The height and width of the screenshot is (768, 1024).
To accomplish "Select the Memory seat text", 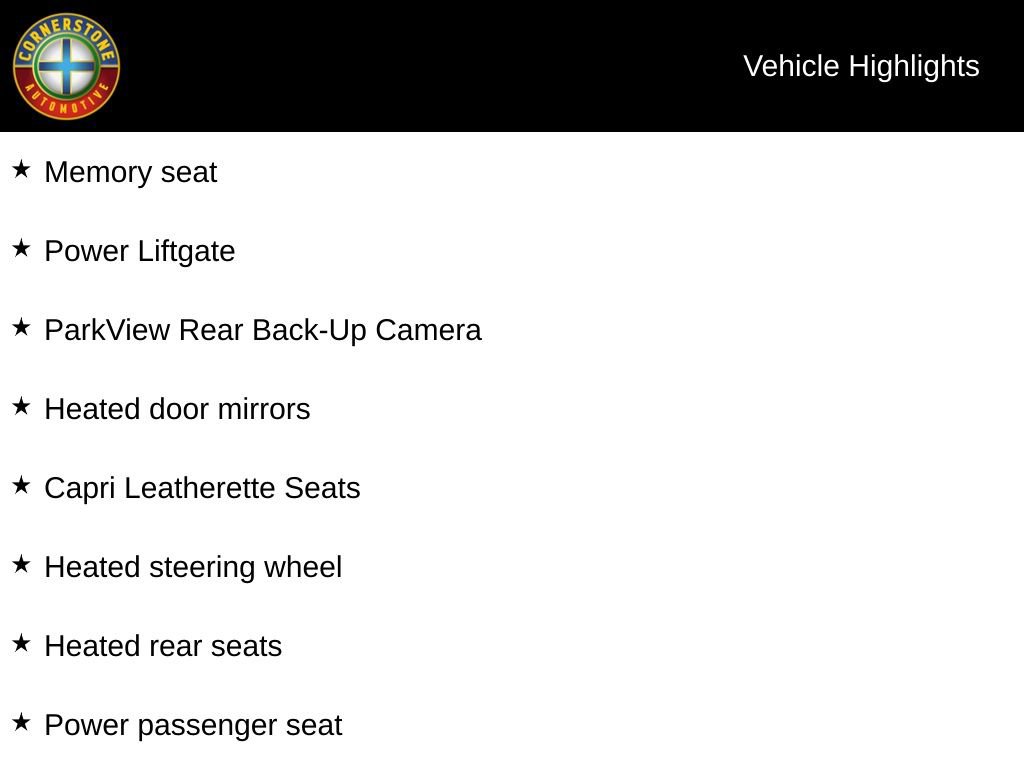I will point(131,172).
